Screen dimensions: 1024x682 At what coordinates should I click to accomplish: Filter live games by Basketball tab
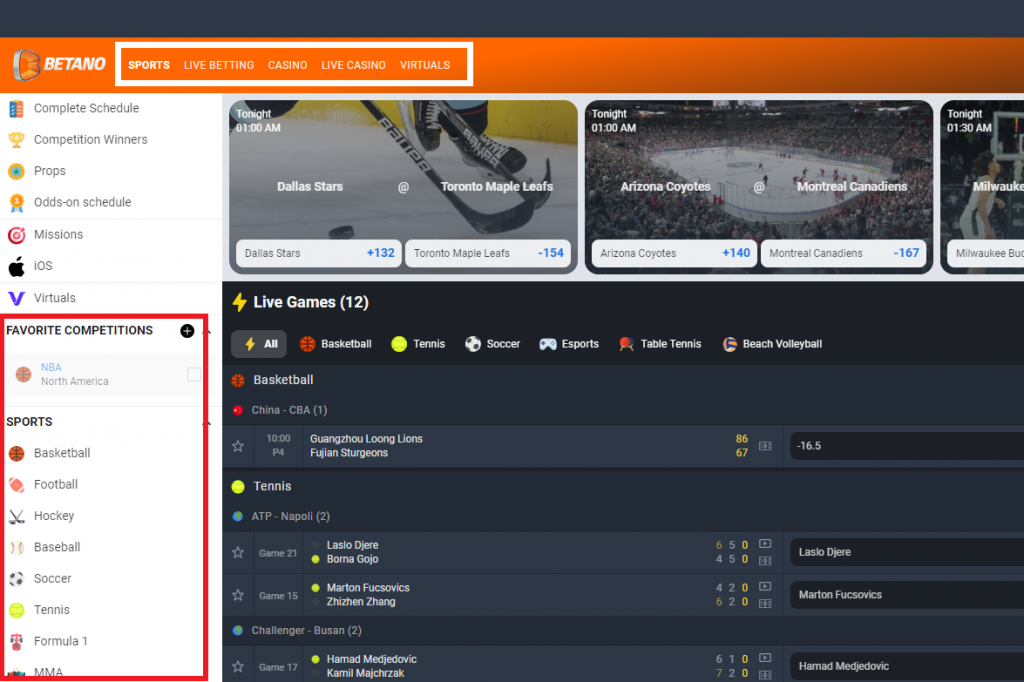click(336, 344)
